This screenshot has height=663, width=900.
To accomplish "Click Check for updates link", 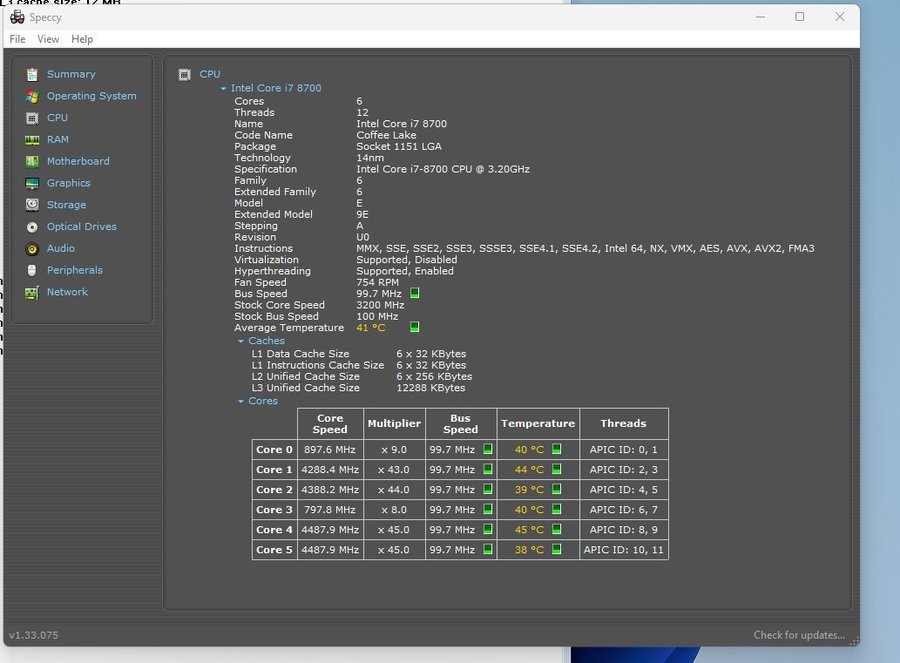I will coord(799,635).
